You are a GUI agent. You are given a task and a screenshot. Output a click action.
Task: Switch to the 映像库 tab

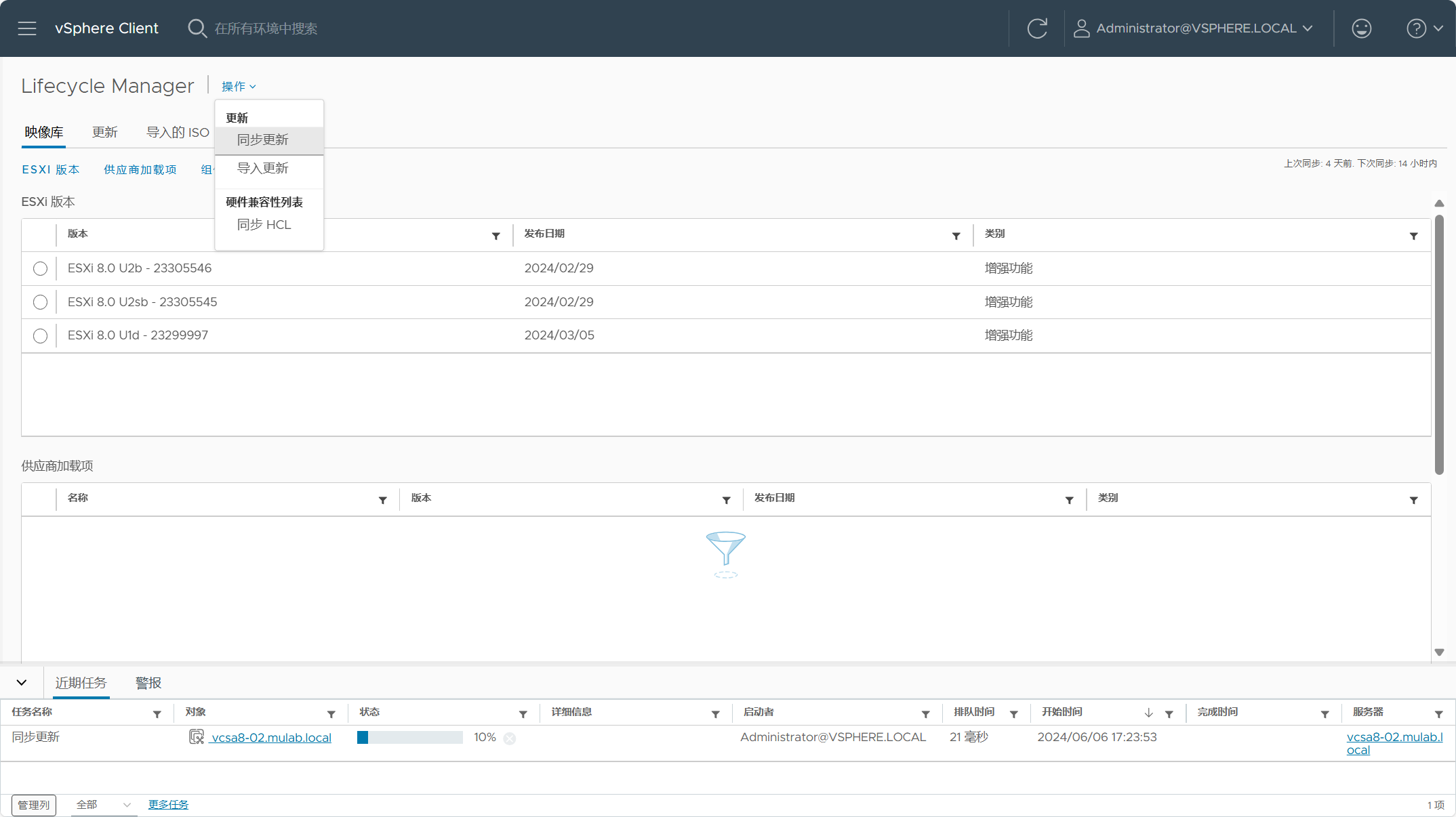44,132
